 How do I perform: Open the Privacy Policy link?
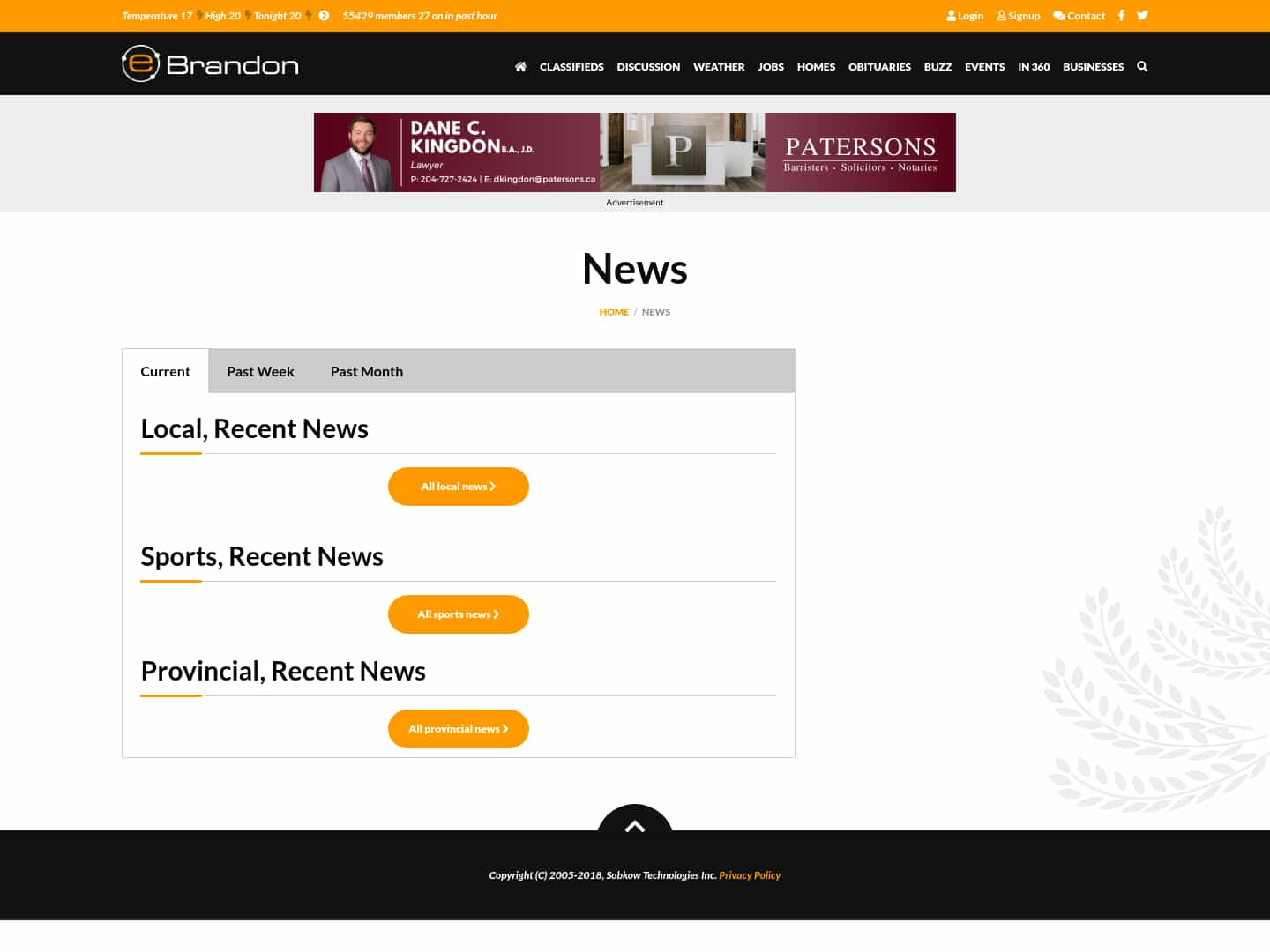(750, 875)
